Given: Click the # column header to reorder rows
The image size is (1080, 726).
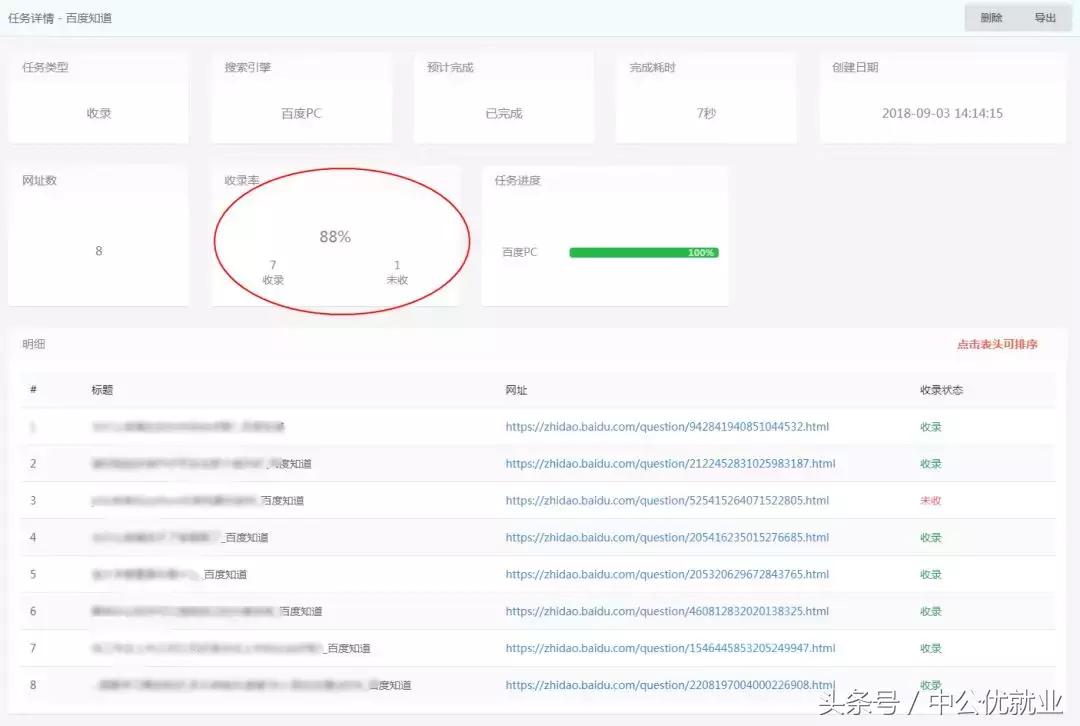Looking at the screenshot, I should click(33, 390).
